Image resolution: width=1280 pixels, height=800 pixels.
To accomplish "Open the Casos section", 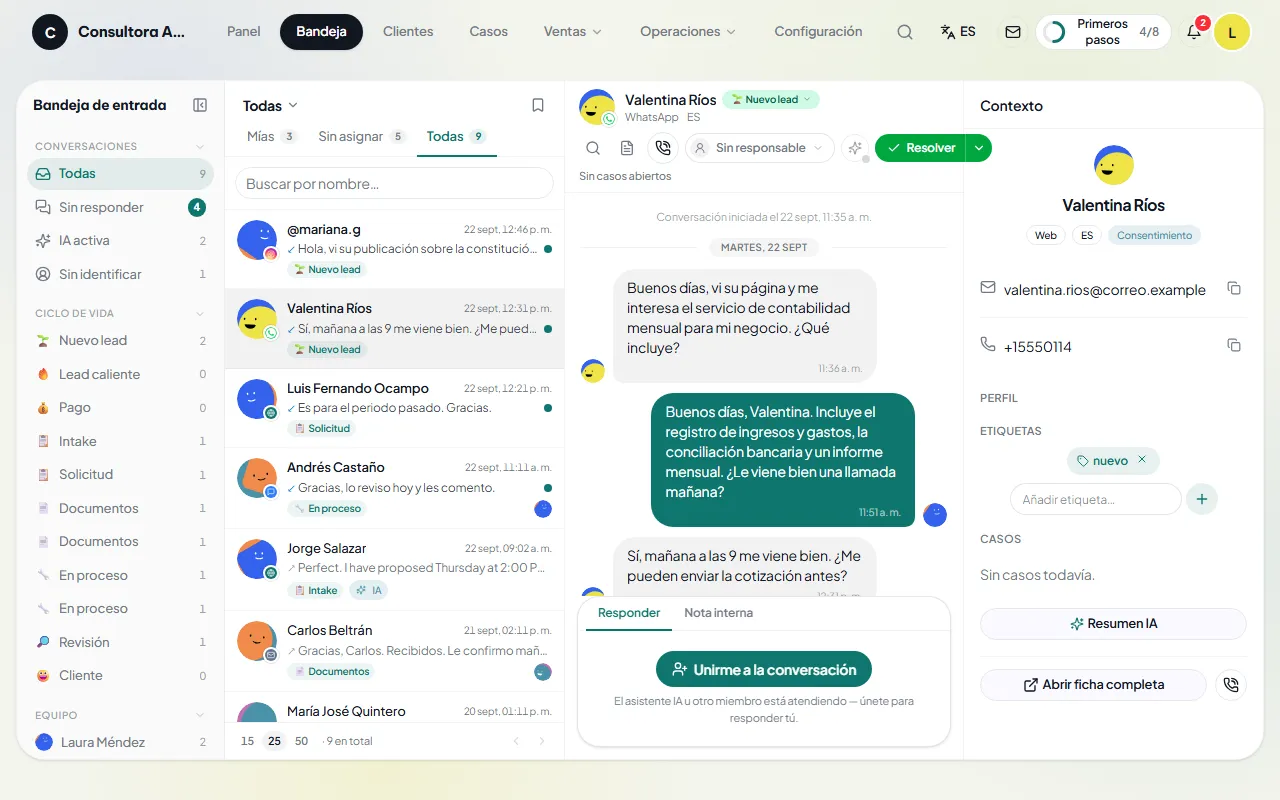I will pyautogui.click(x=489, y=32).
